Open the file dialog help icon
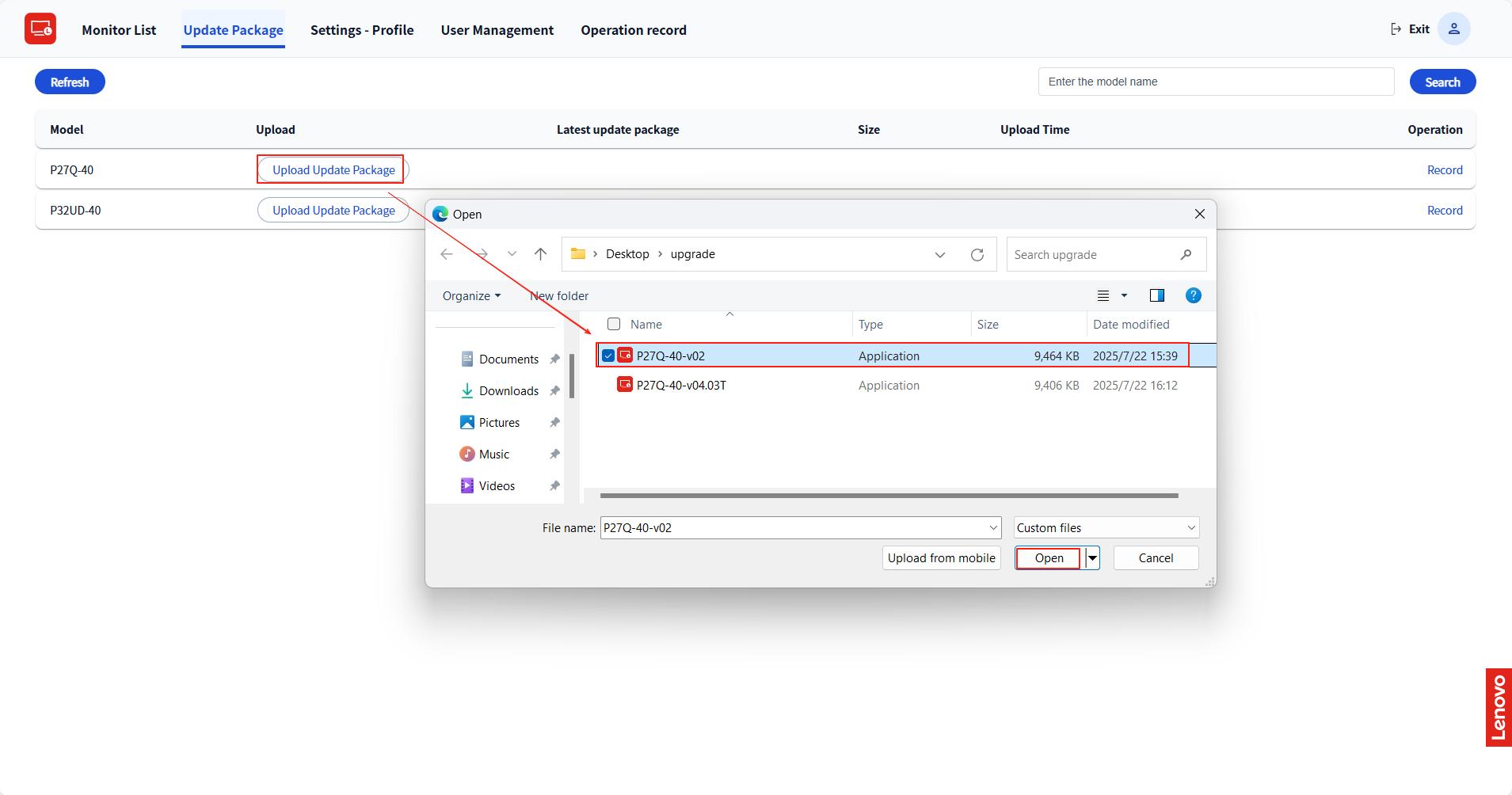This screenshot has height=795, width=1512. click(1193, 295)
